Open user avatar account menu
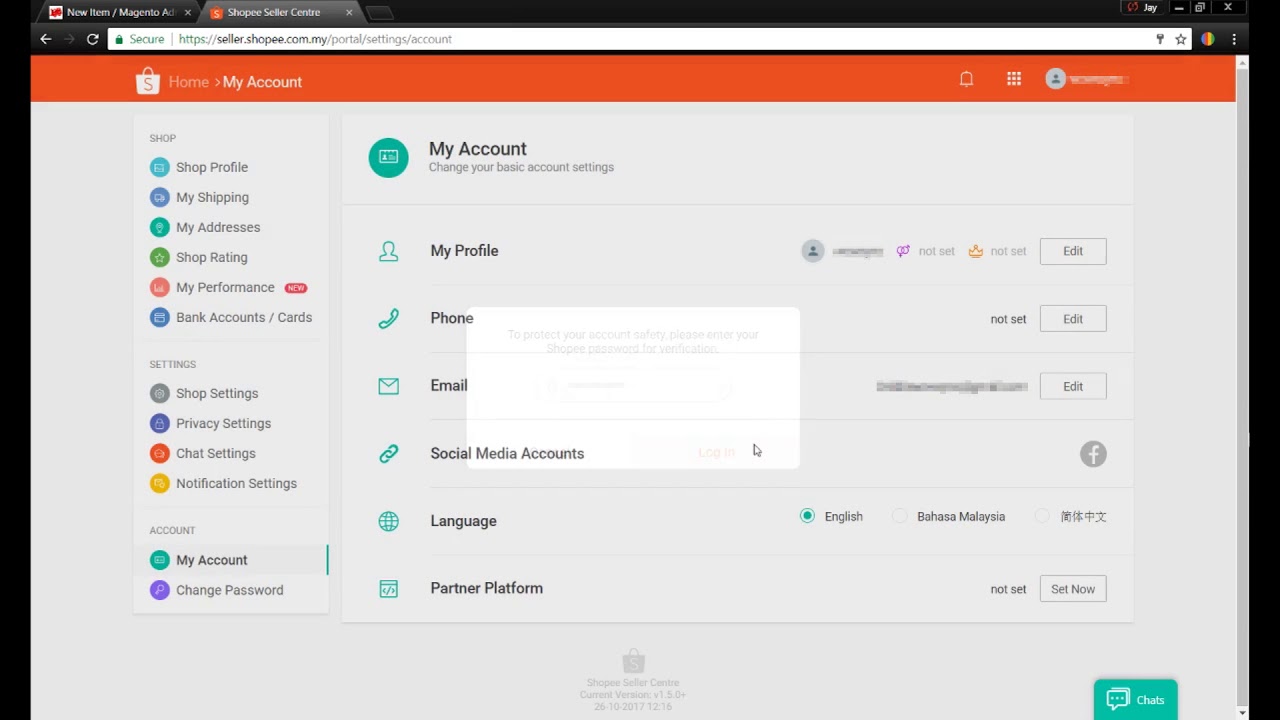Image resolution: width=1280 pixels, height=720 pixels. pyautogui.click(x=1086, y=79)
